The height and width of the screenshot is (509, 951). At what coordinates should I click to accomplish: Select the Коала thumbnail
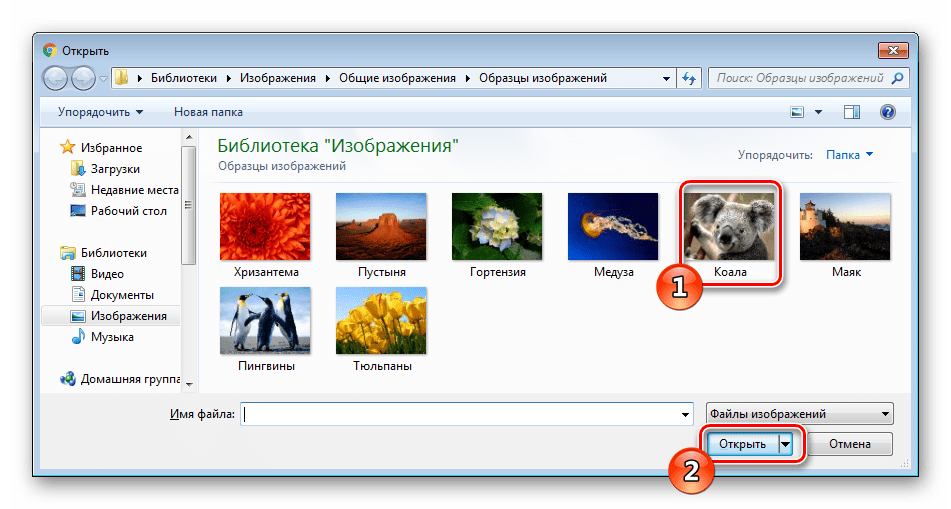tap(729, 226)
